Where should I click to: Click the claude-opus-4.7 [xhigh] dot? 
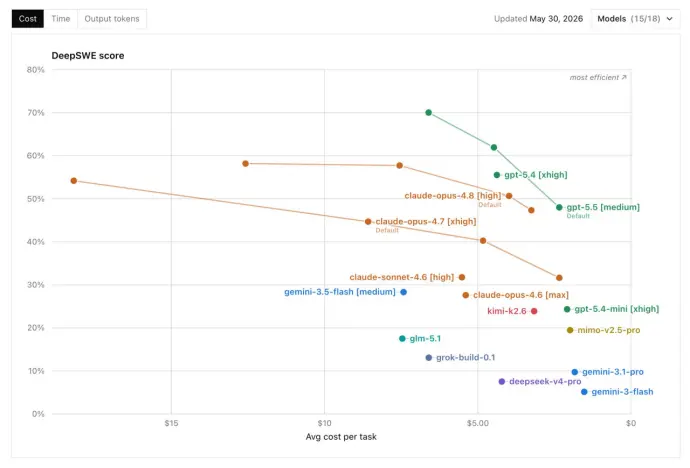coord(368,222)
